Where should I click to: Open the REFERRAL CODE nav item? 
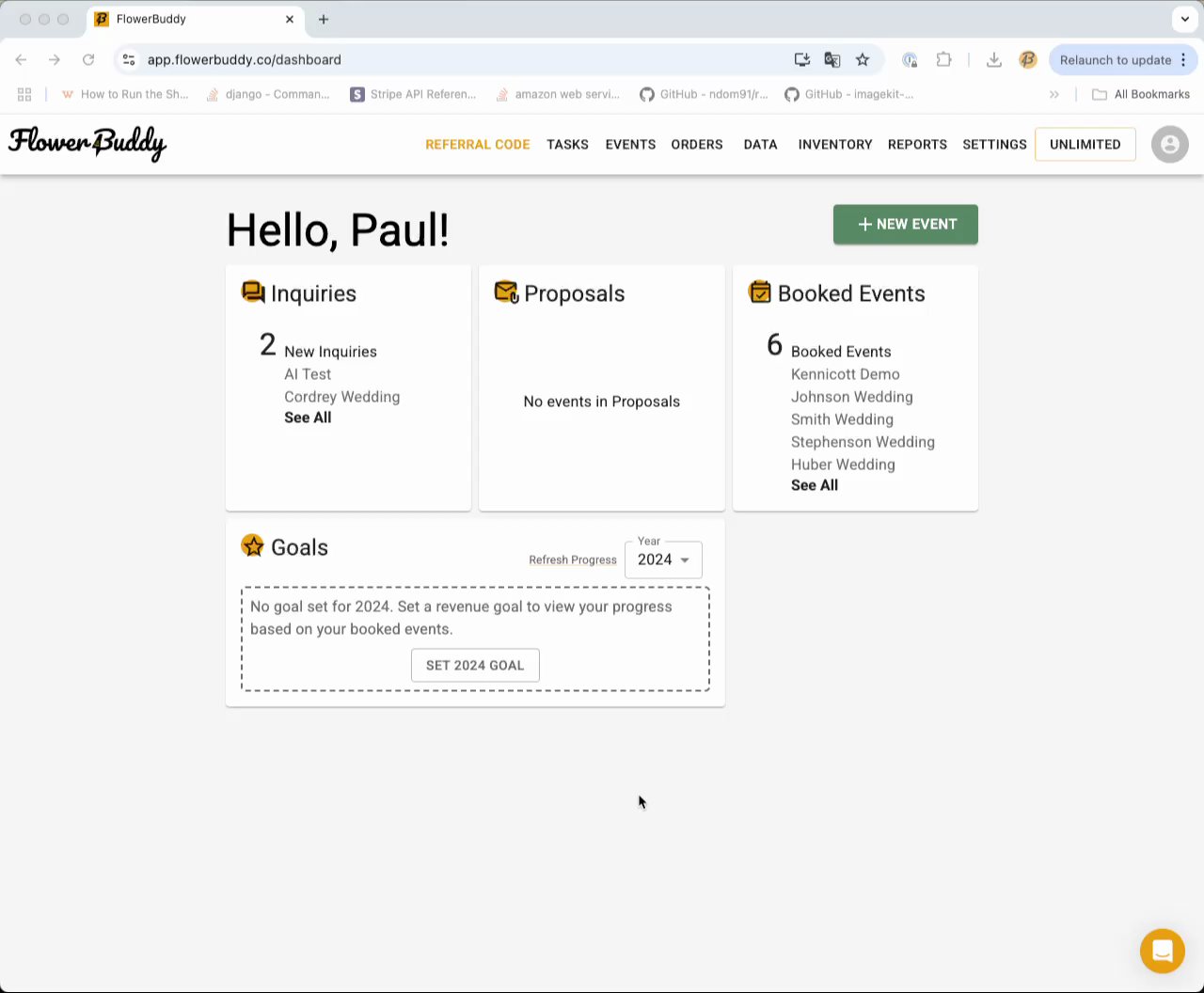pyautogui.click(x=478, y=144)
